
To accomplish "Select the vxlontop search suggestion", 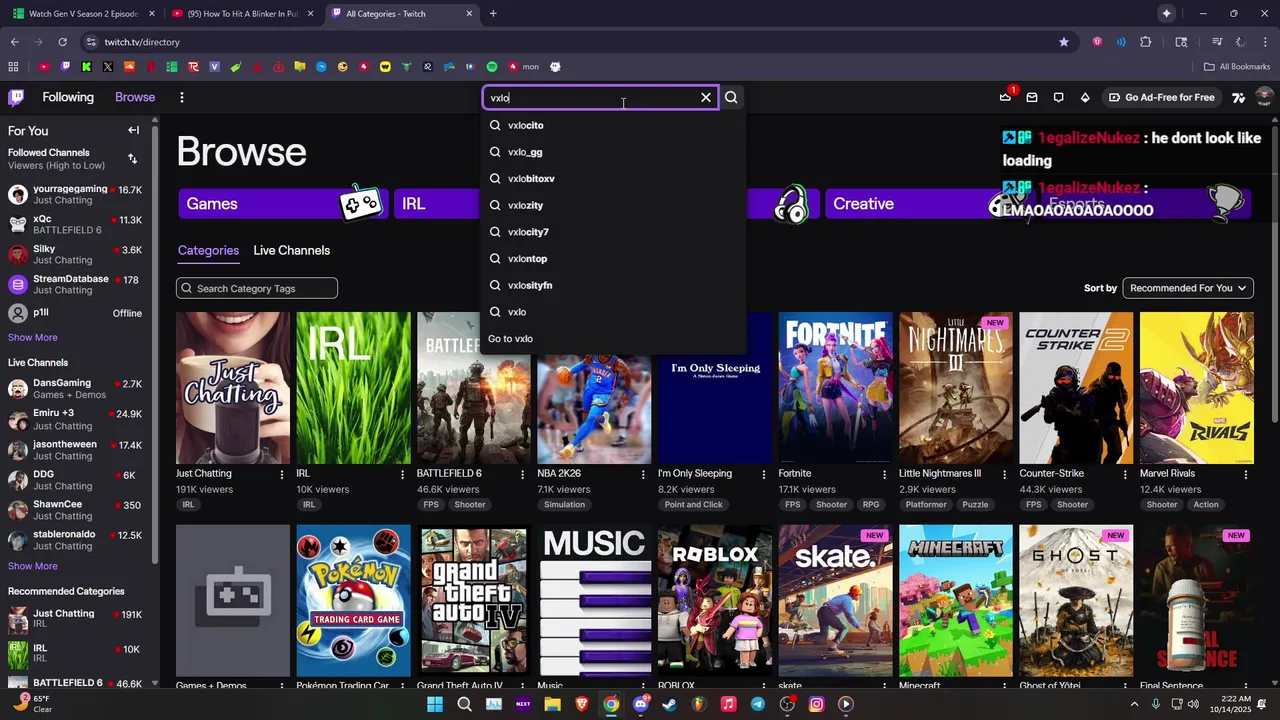I will pyautogui.click(x=613, y=259).
